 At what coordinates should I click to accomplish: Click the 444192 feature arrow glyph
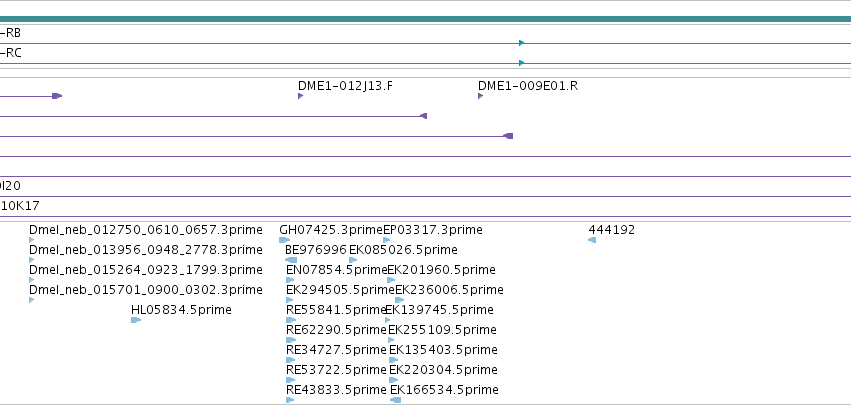click(592, 240)
